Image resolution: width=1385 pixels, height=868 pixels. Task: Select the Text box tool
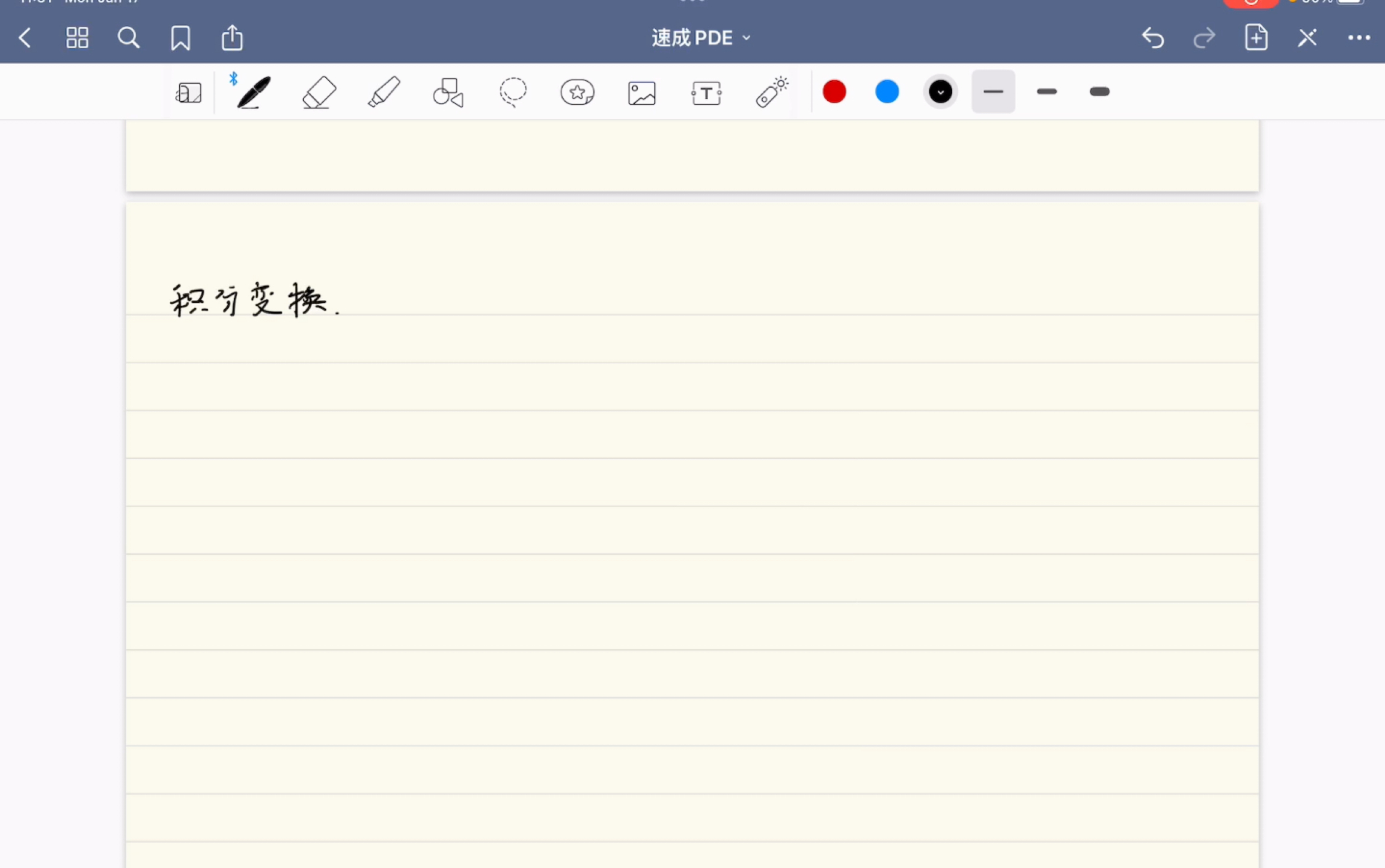(x=706, y=93)
